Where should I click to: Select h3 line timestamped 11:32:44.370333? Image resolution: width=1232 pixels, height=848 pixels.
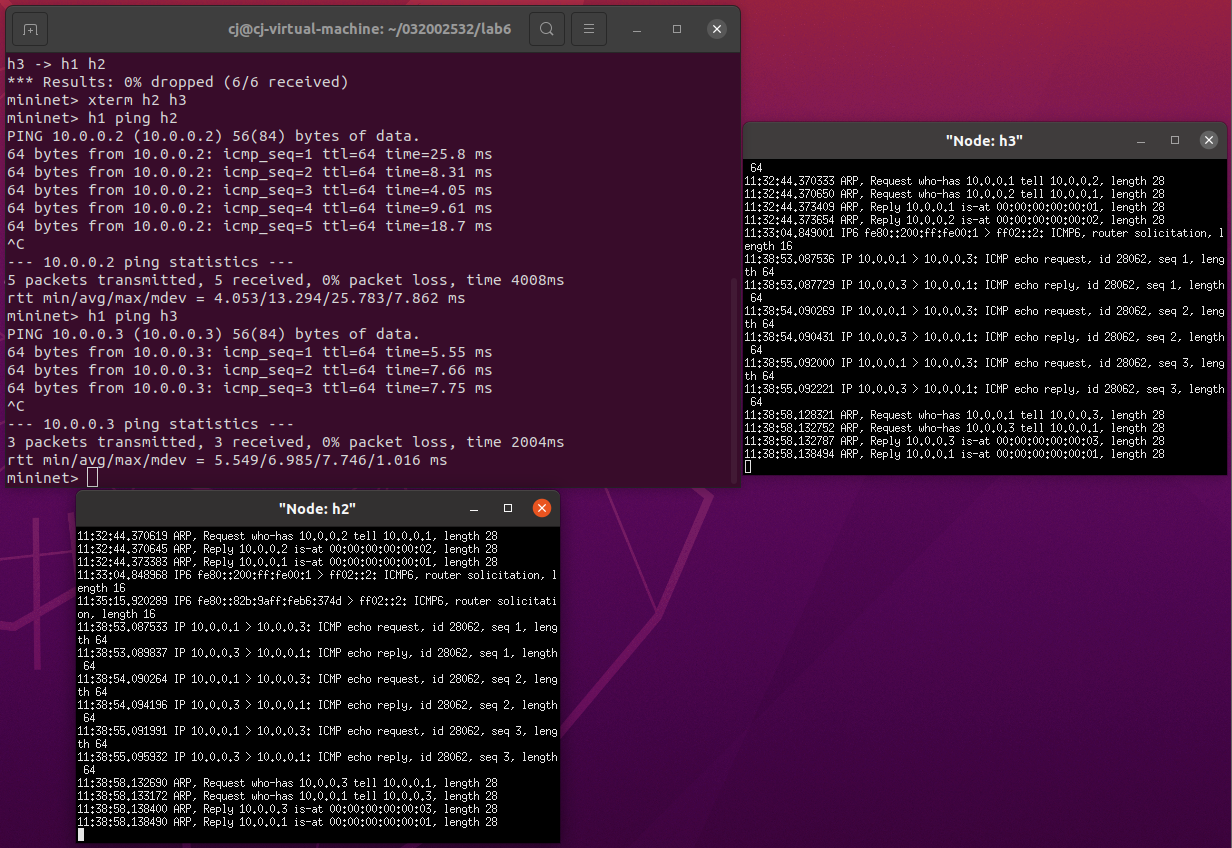955,181
